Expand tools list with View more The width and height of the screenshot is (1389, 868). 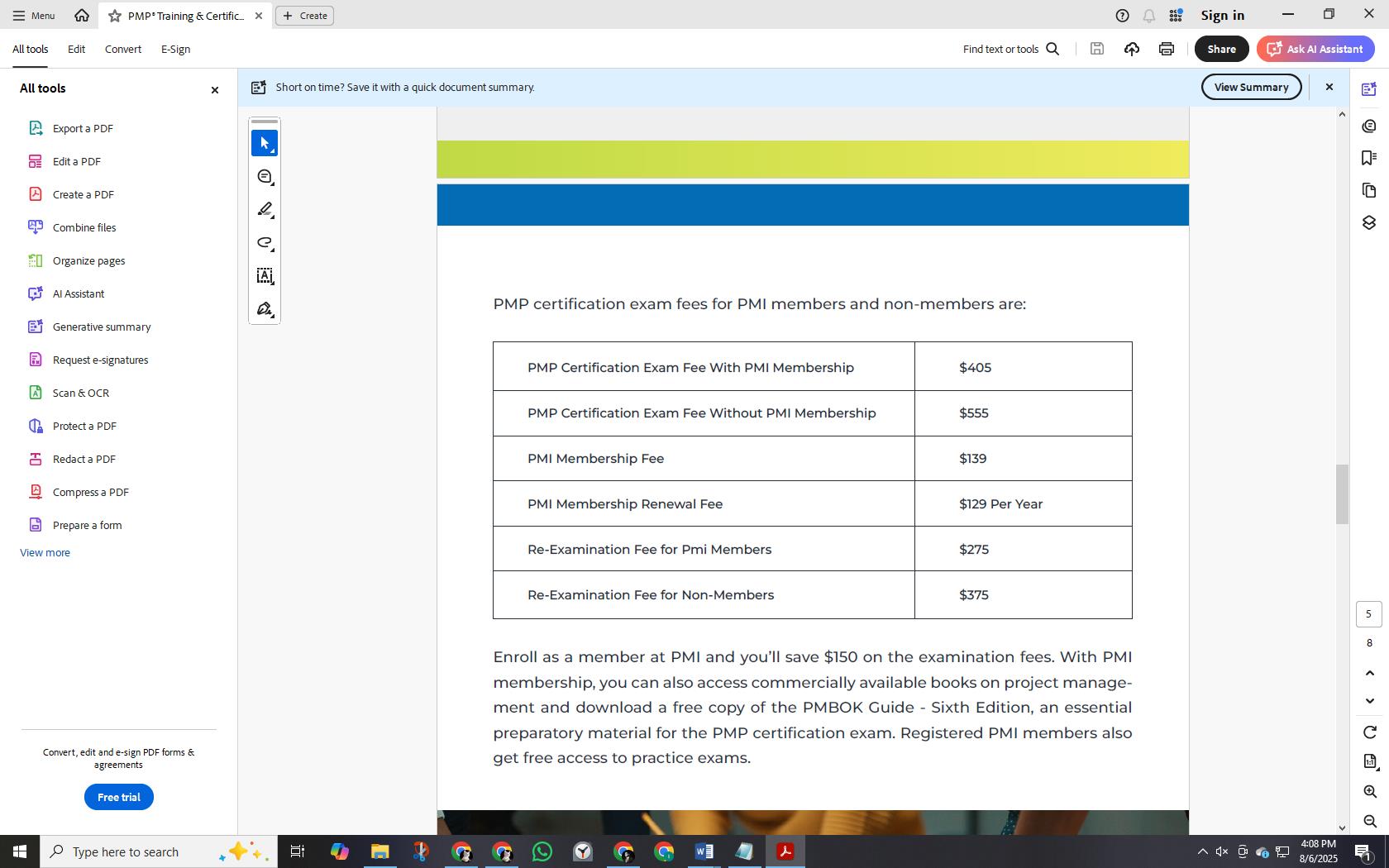[x=45, y=552]
